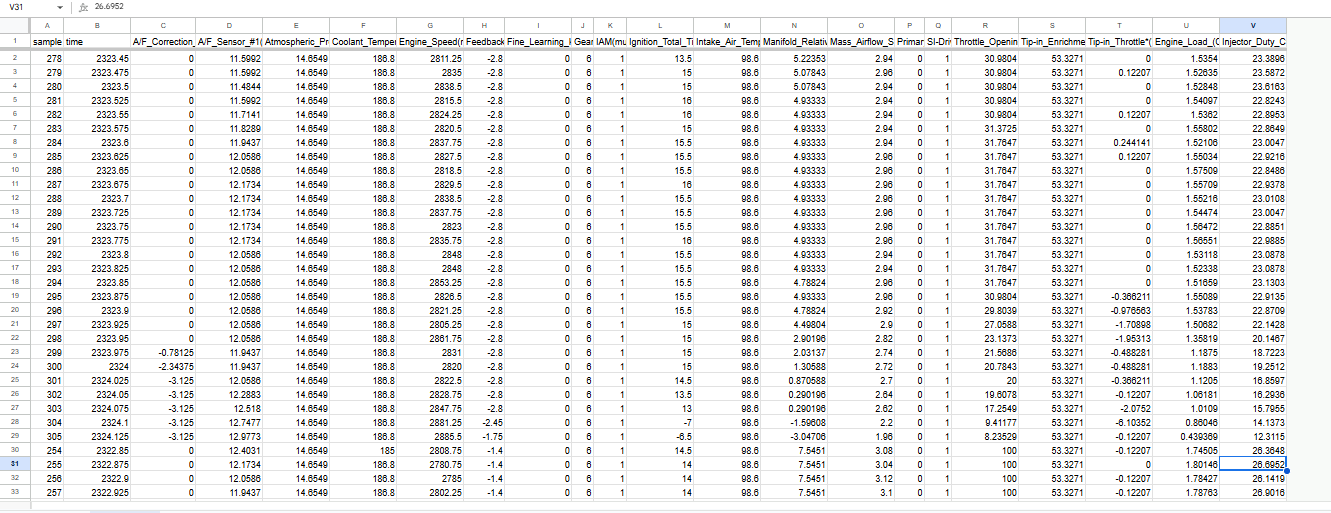
Task: Select row 31 header
Action: point(16,465)
